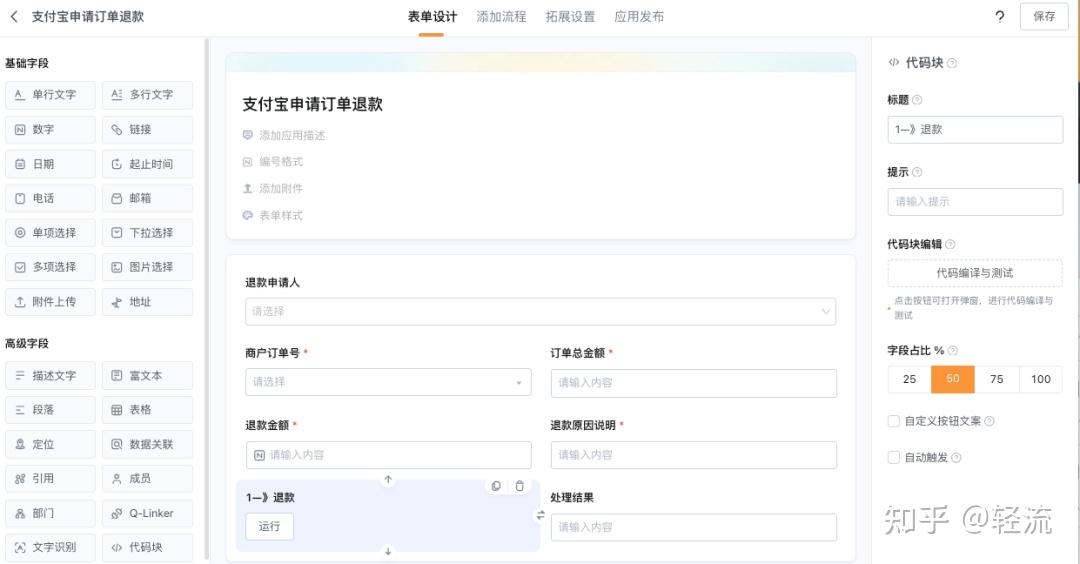
Task: Add the 富文本 field
Action: pyautogui.click(x=147, y=375)
